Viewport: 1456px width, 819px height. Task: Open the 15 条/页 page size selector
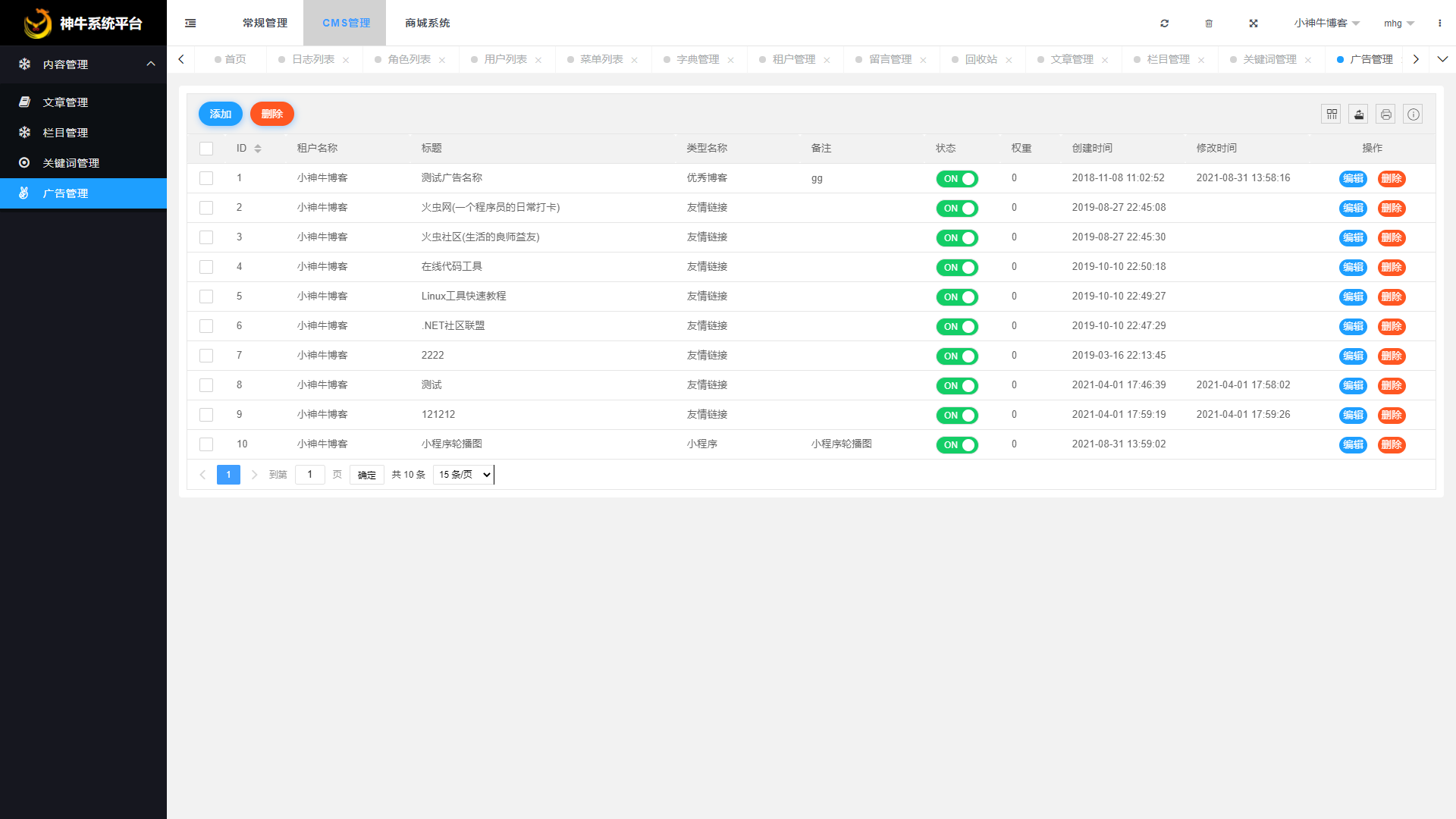(463, 474)
